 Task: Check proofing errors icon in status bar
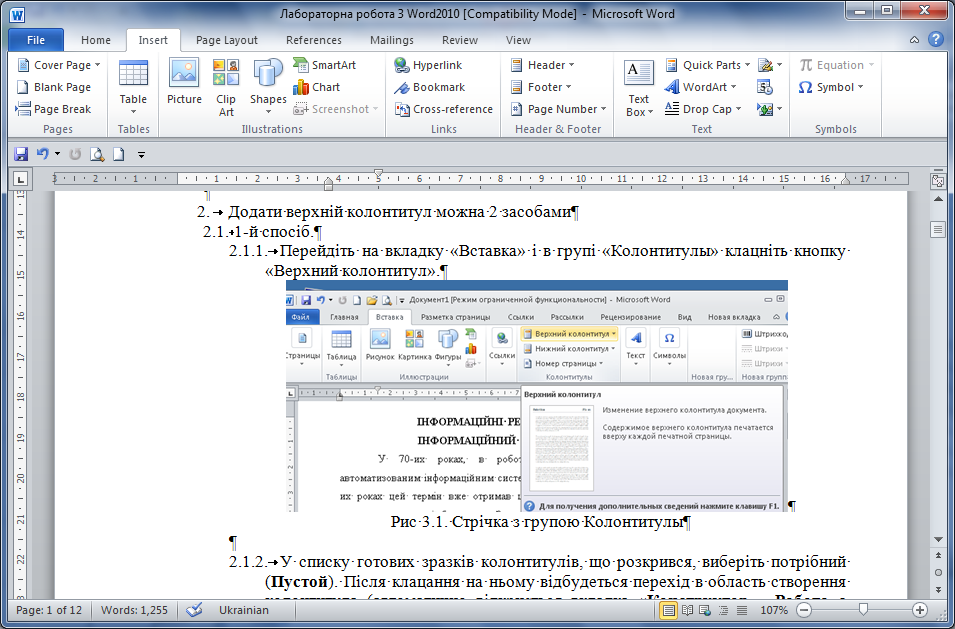pos(194,610)
